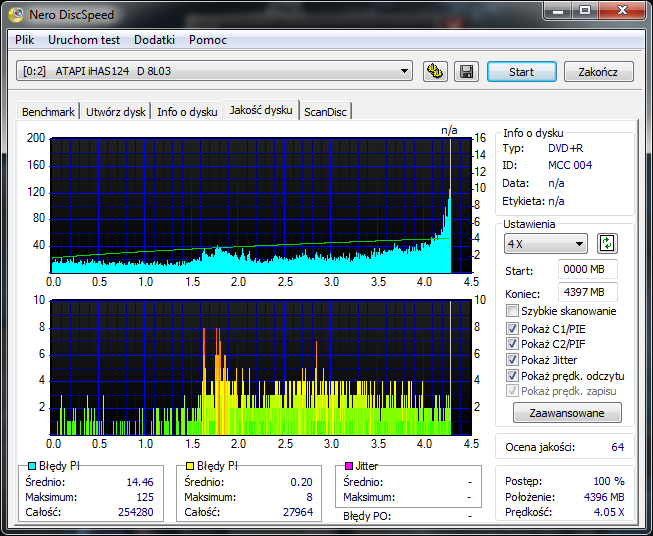The image size is (653, 536).
Task: Click the n/a label above the chart
Action: (x=449, y=130)
